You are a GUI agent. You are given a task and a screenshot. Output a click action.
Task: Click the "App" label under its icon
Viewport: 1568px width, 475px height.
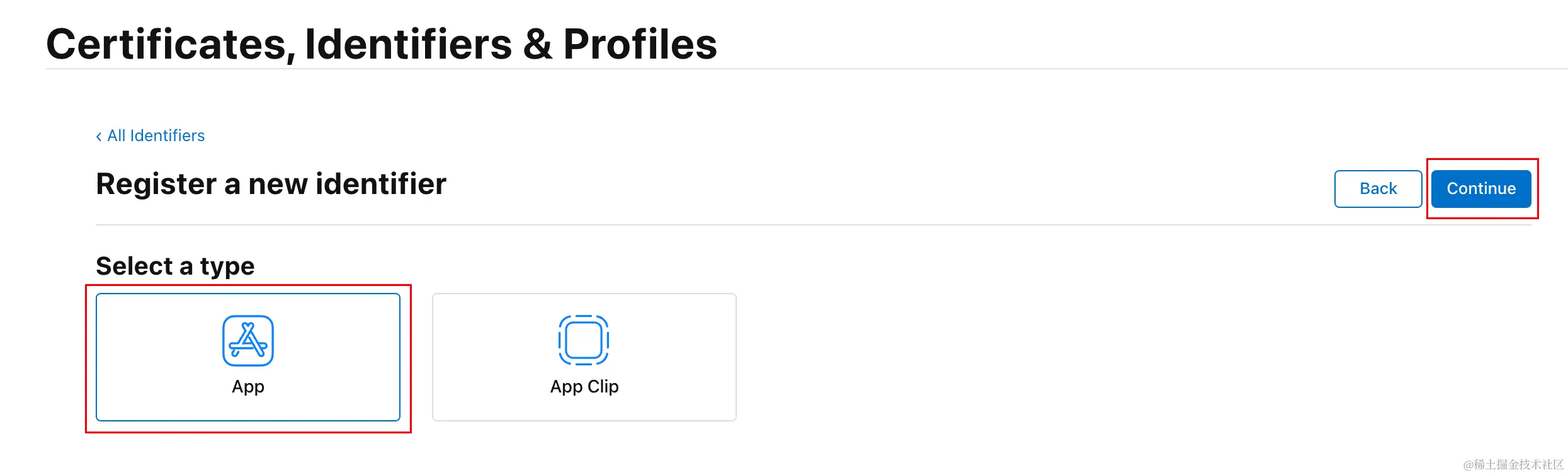248,387
